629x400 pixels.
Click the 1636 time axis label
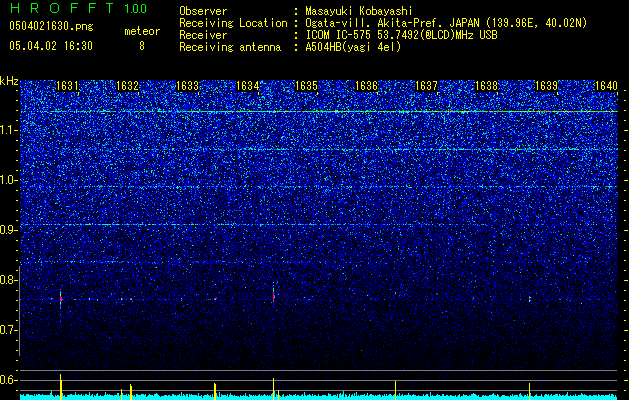pos(367,86)
